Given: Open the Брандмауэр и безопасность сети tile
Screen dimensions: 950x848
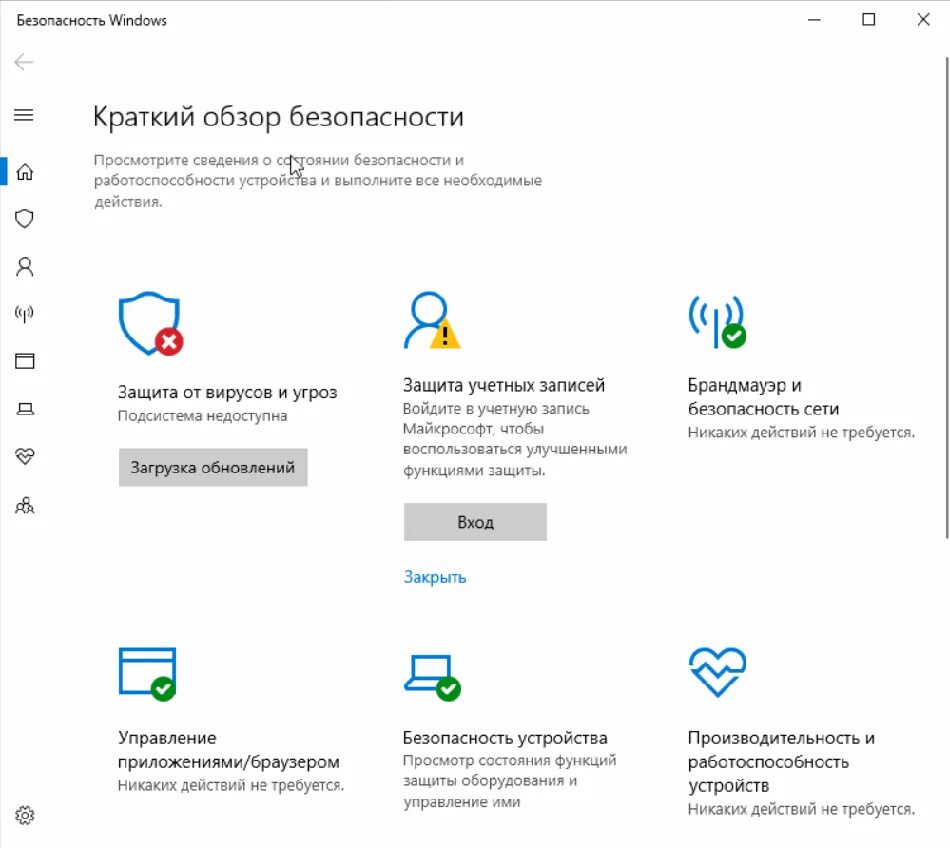Looking at the screenshot, I should (x=763, y=397).
